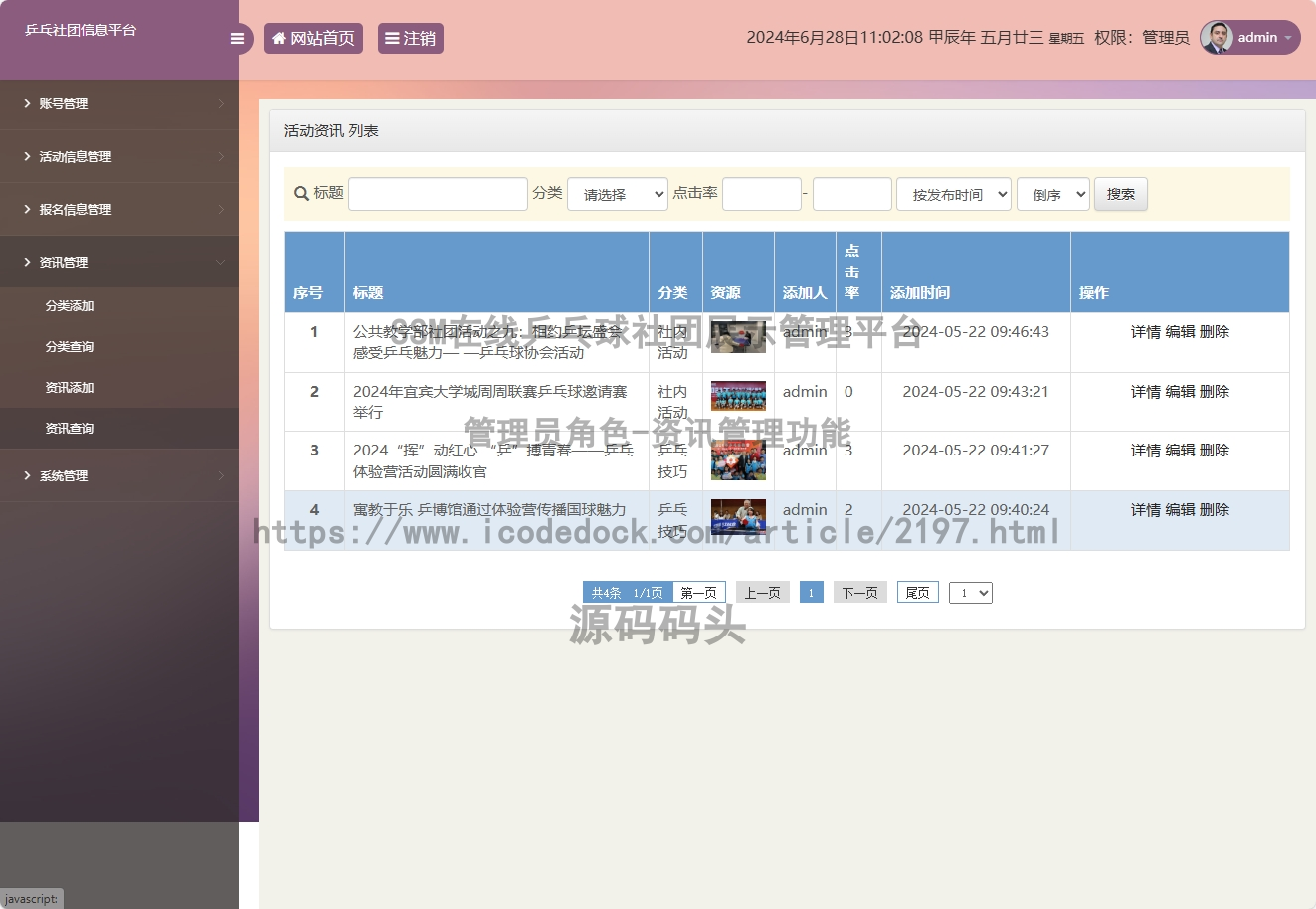1316x909 pixels.
Task: Open the 分类添加 submenu item
Action: [x=70, y=306]
